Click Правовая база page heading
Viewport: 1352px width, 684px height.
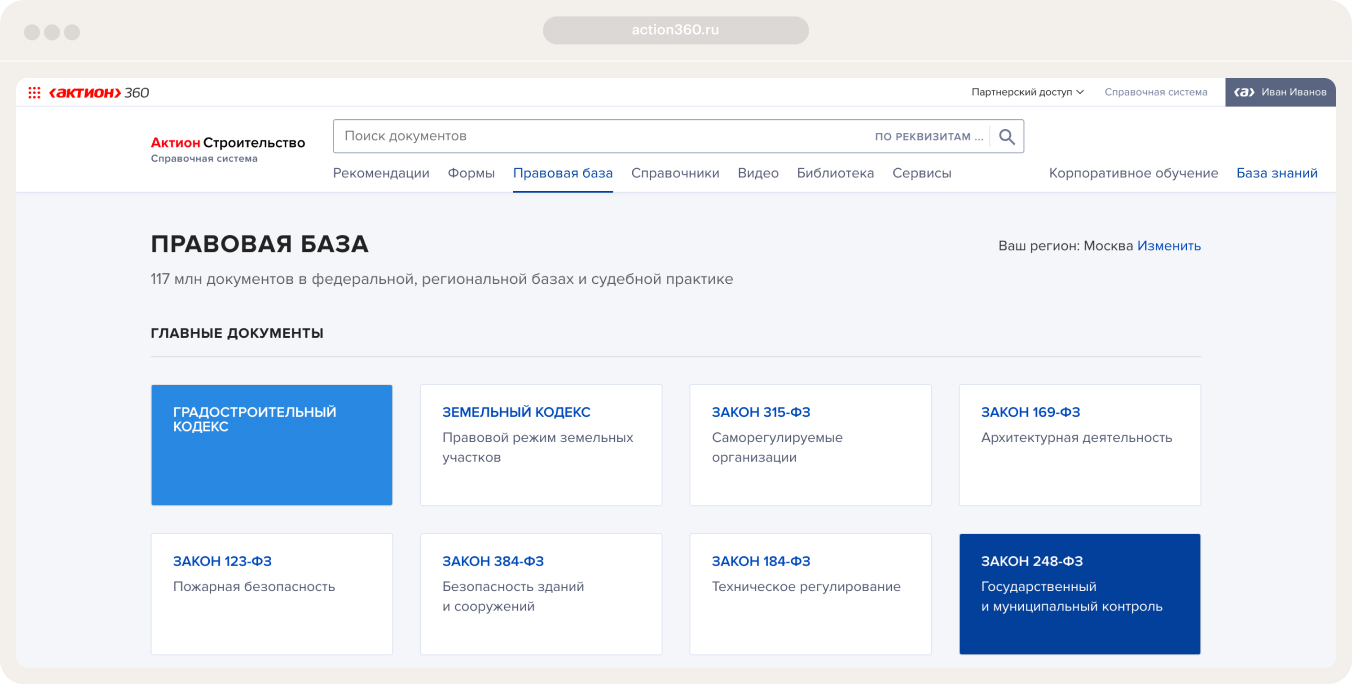point(260,244)
